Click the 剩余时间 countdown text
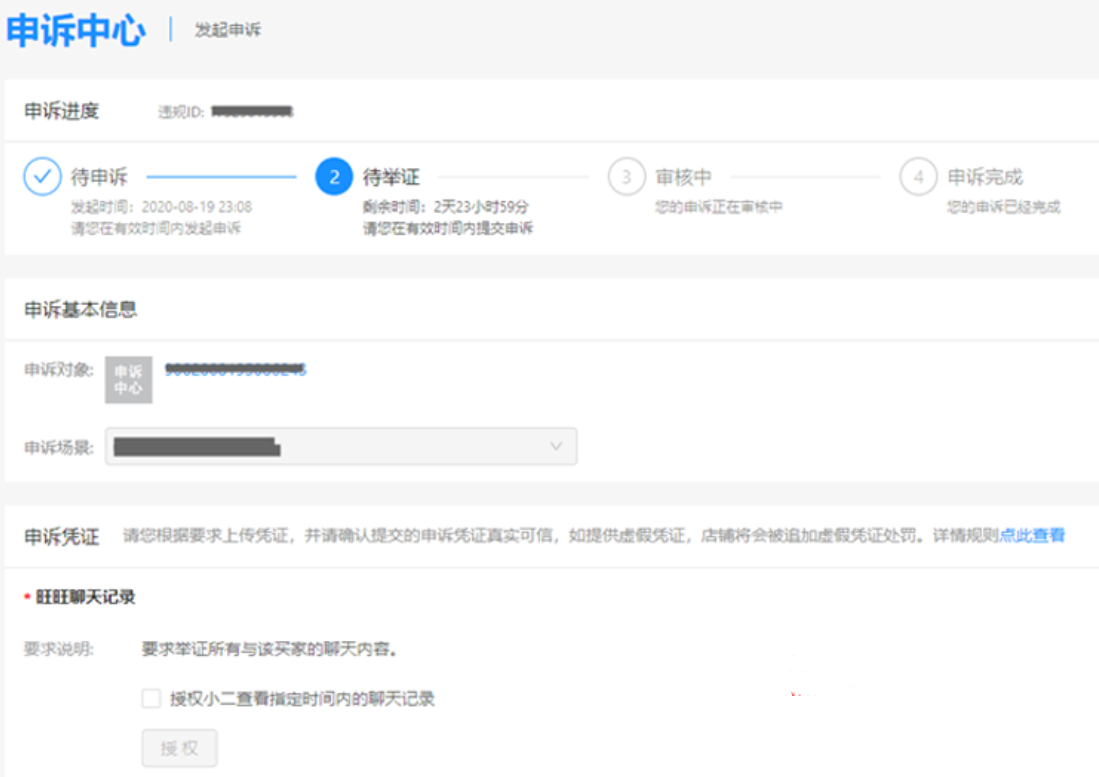Screen dimensions: 1099x777 tap(446, 207)
